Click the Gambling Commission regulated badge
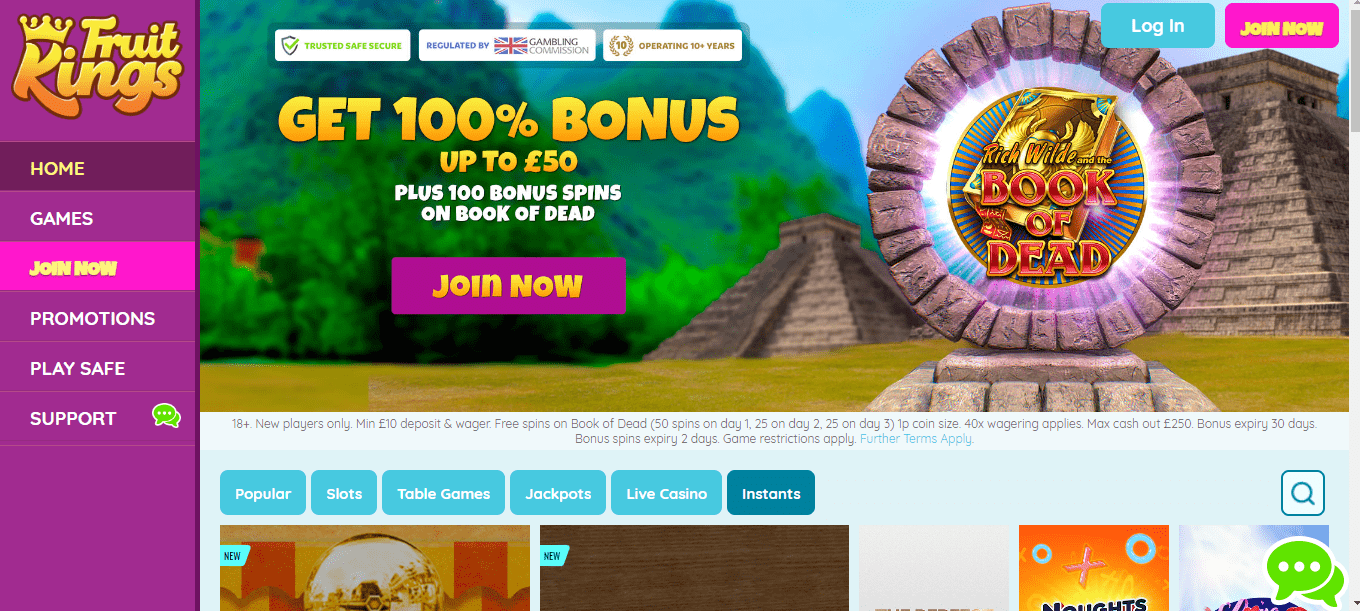This screenshot has height=611, width=1360. [x=507, y=45]
